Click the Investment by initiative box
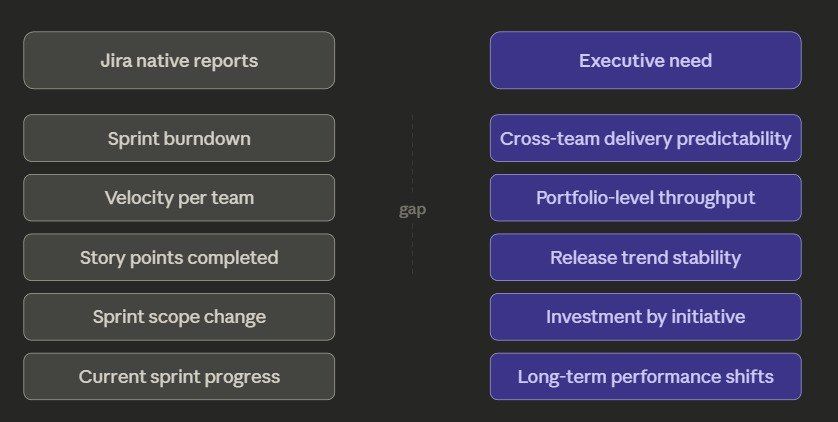Viewport: 838px width, 422px height. (646, 317)
